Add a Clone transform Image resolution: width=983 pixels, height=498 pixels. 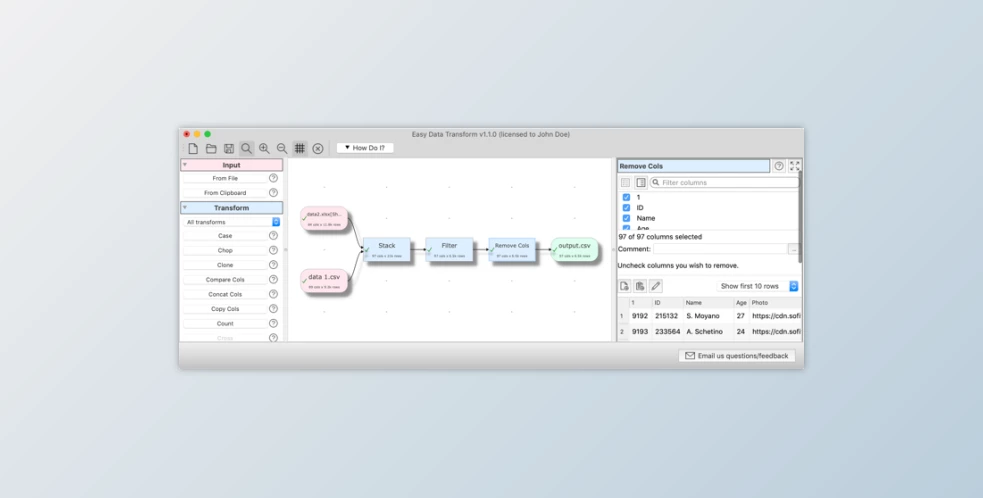pyautogui.click(x=225, y=265)
